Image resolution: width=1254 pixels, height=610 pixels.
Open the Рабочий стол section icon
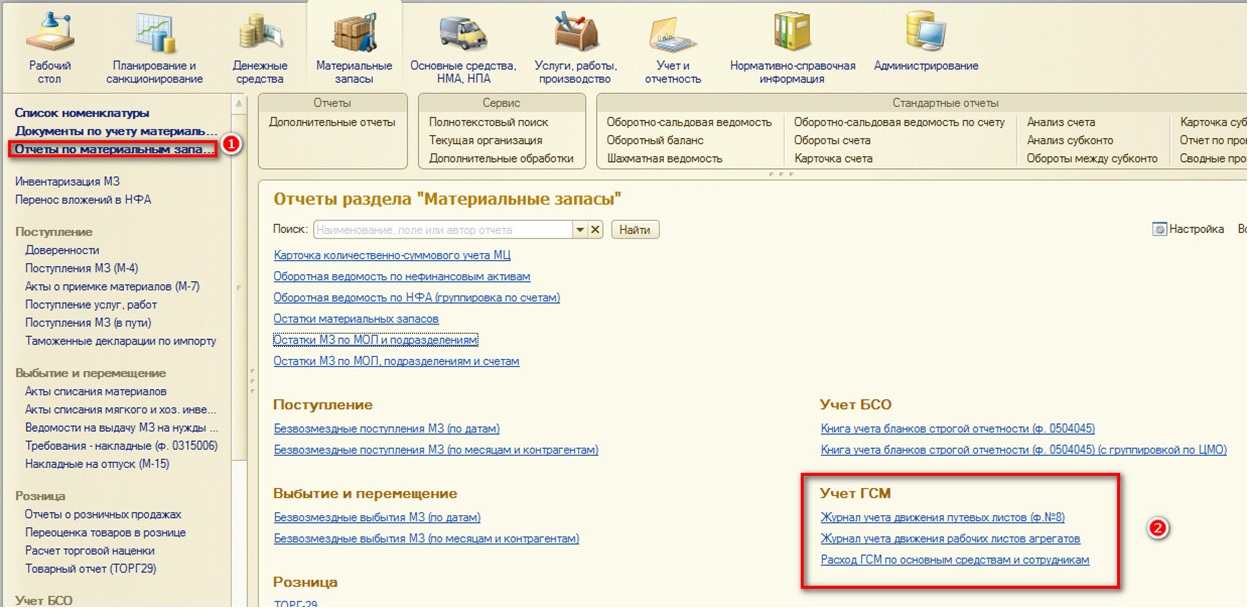pos(48,31)
